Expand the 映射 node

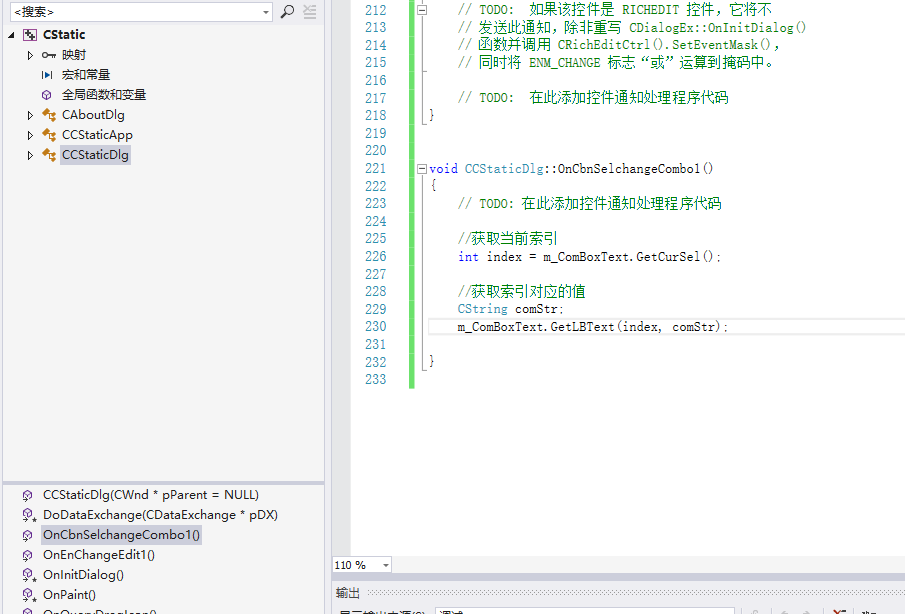[x=30, y=55]
